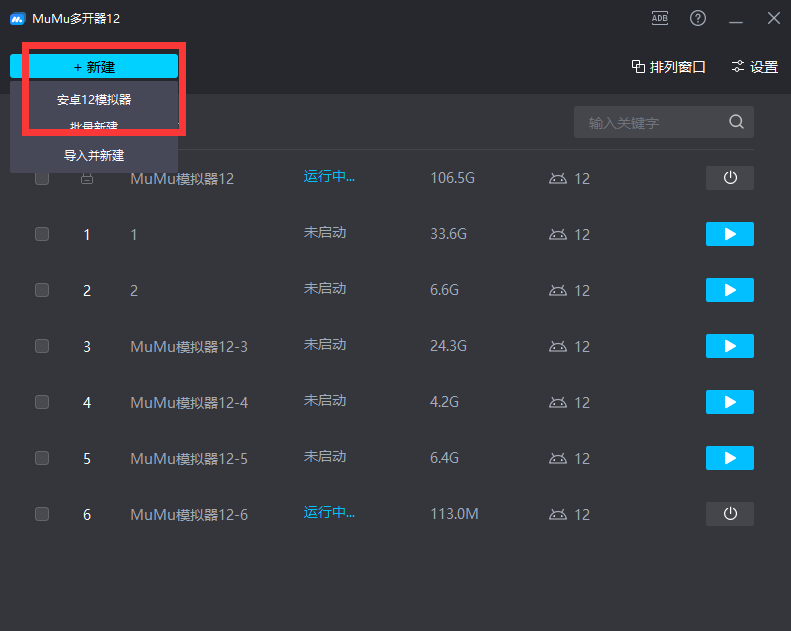Viewport: 791px width, 631px height.
Task: Shut down MuMu模拟器12-6 with power button
Action: (729, 514)
